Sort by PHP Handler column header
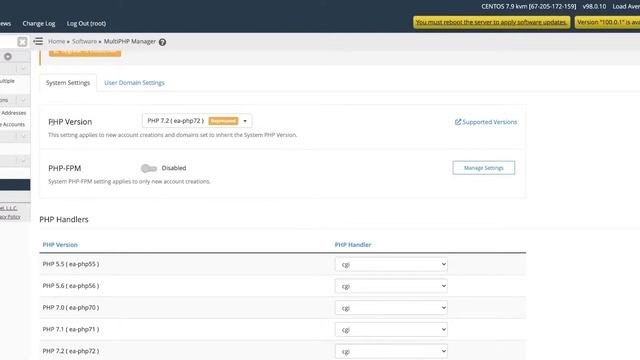640x360 pixels. pos(353,244)
